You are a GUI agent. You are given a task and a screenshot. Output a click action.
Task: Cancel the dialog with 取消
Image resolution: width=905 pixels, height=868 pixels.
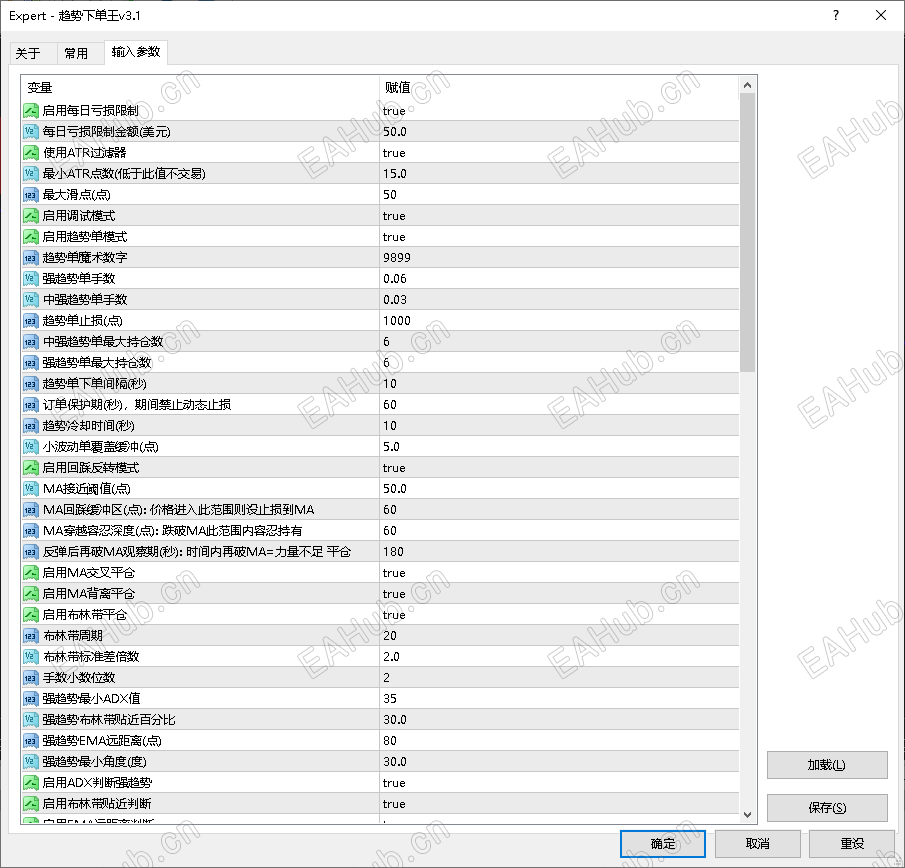click(757, 844)
